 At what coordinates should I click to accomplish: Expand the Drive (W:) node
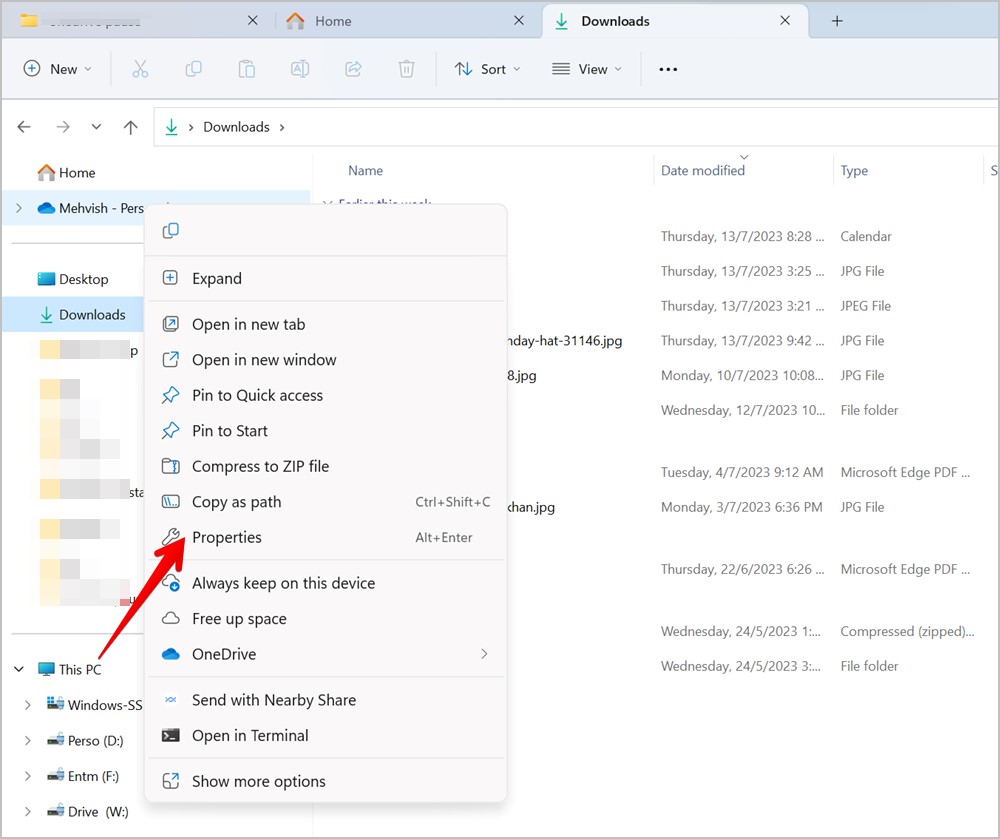[x=27, y=812]
